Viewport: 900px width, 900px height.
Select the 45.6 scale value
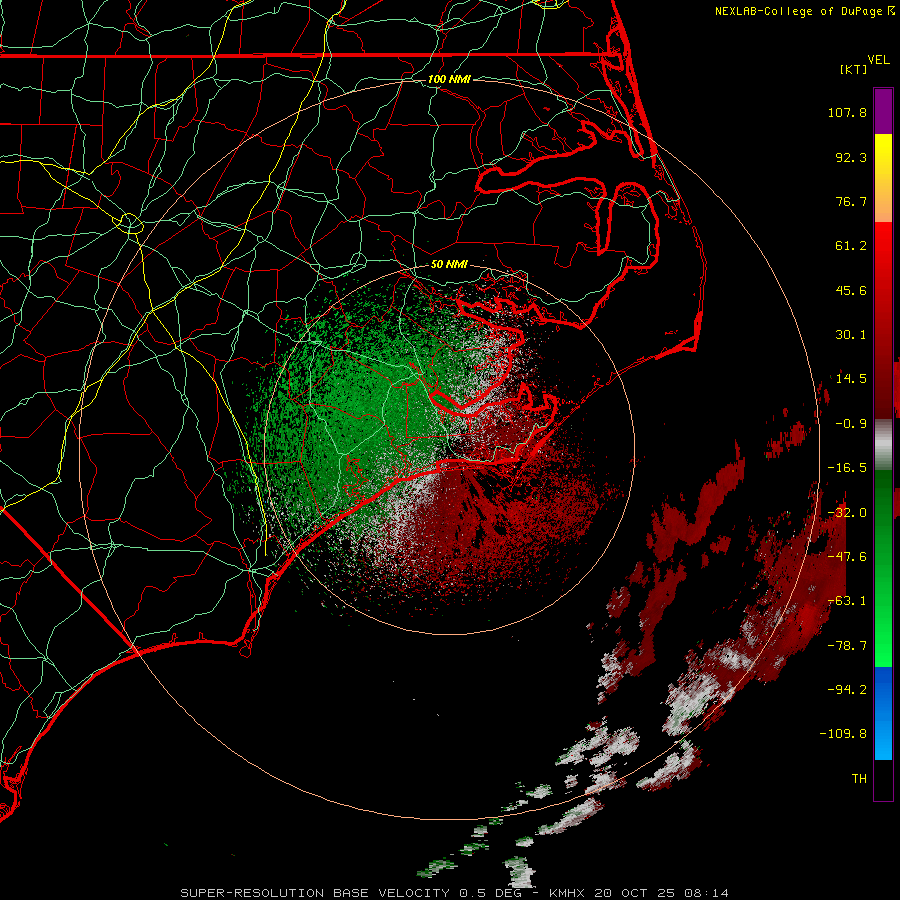point(851,290)
